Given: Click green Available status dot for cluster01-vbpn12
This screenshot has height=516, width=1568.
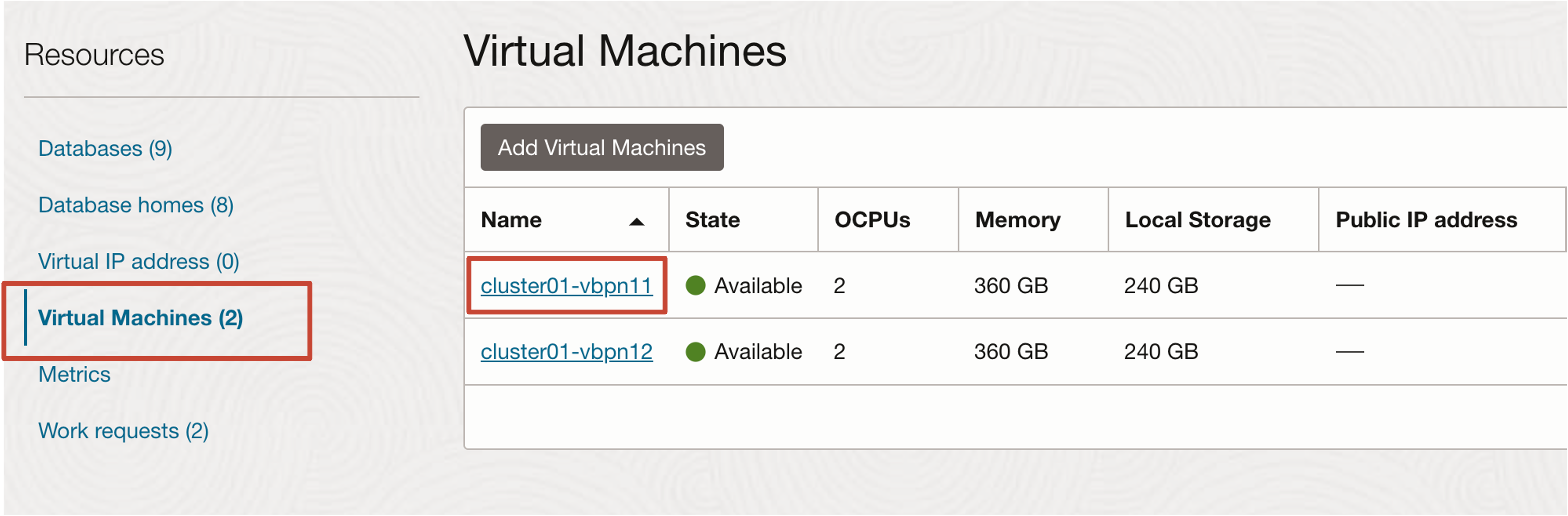Looking at the screenshot, I should (695, 352).
